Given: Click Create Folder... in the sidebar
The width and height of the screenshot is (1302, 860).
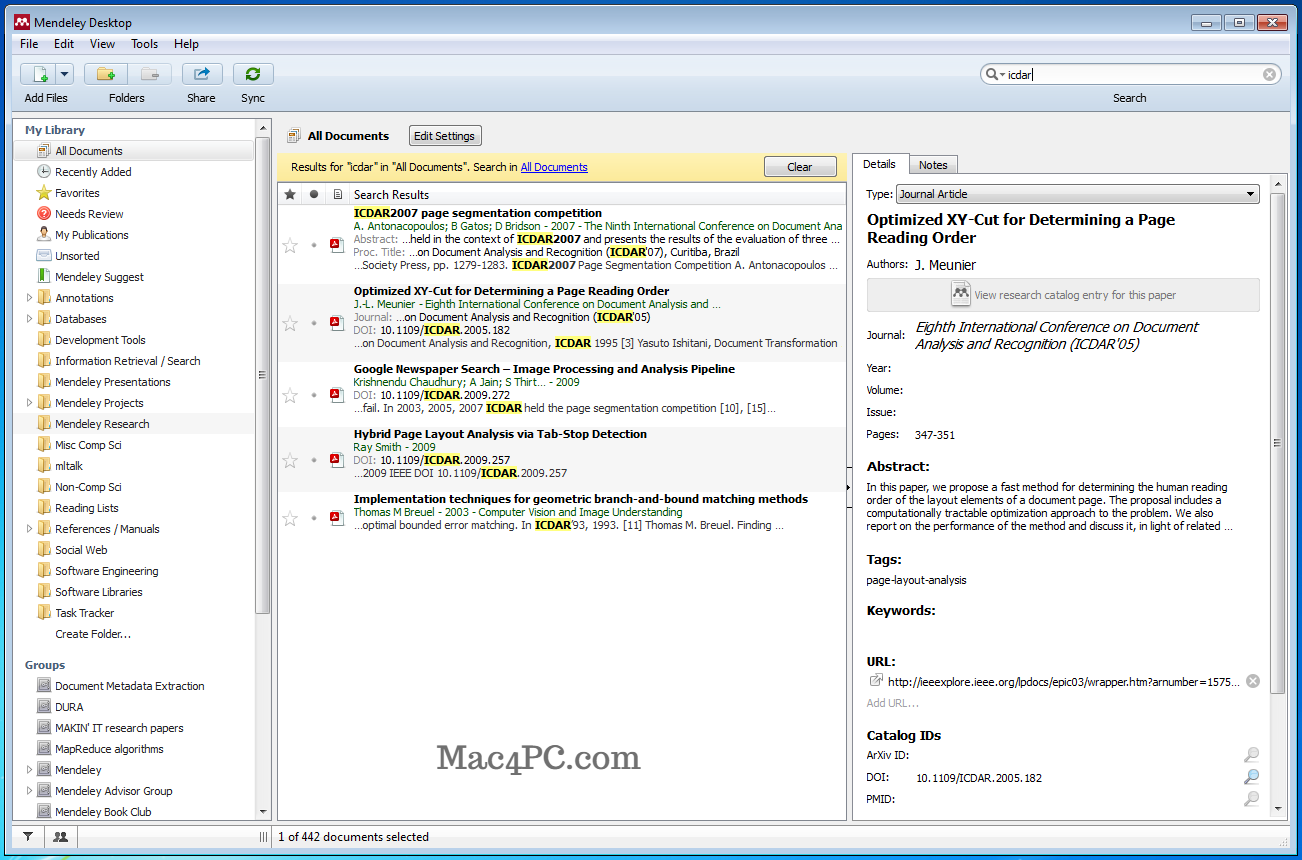Looking at the screenshot, I should pos(93,634).
